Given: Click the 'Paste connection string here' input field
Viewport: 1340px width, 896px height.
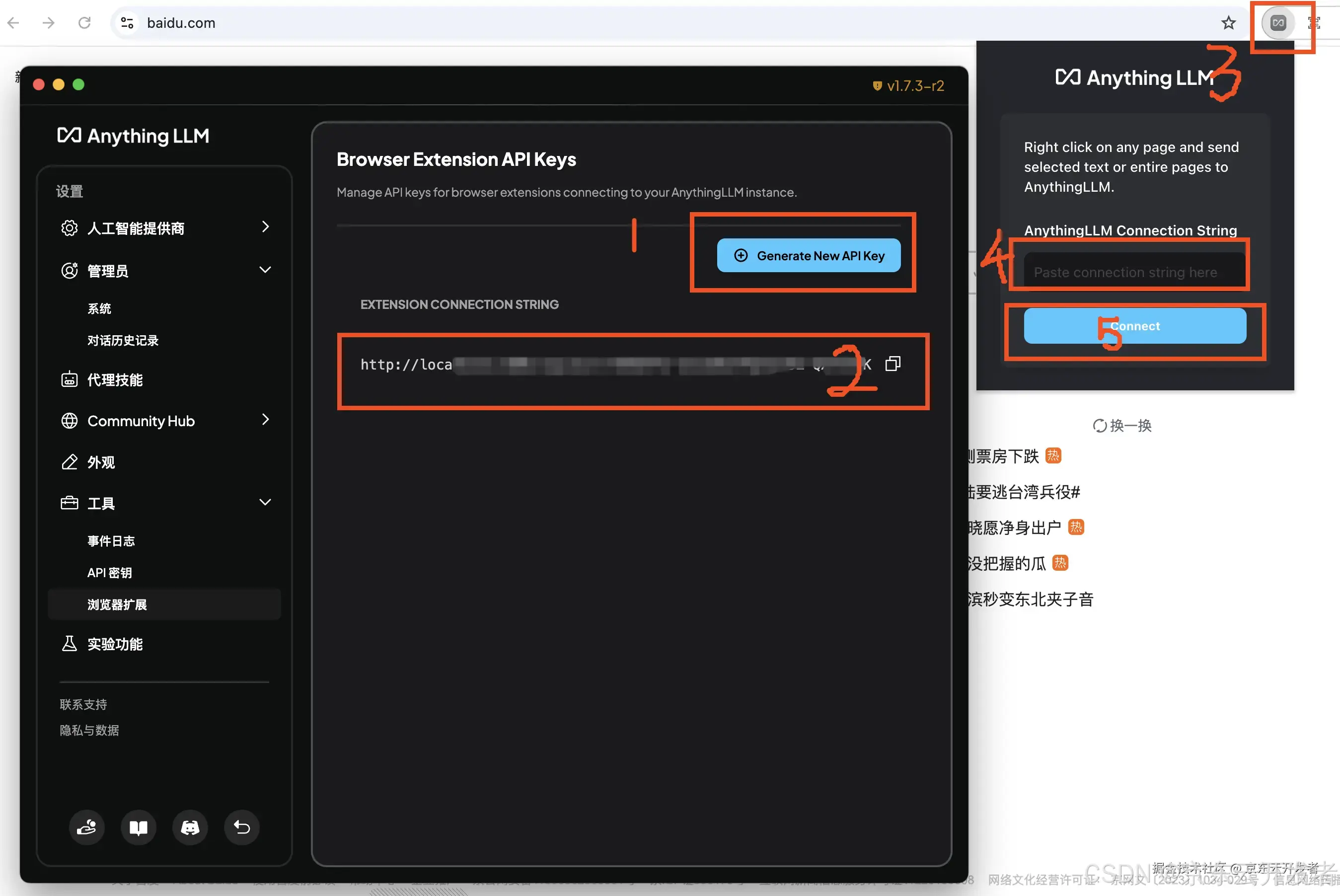Looking at the screenshot, I should click(1134, 272).
